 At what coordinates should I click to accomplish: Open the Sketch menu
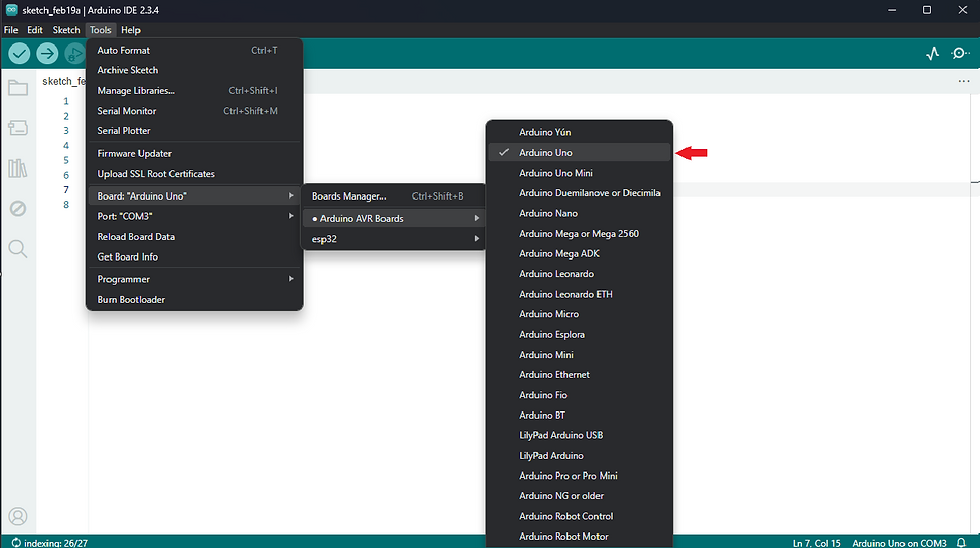pyautogui.click(x=66, y=30)
